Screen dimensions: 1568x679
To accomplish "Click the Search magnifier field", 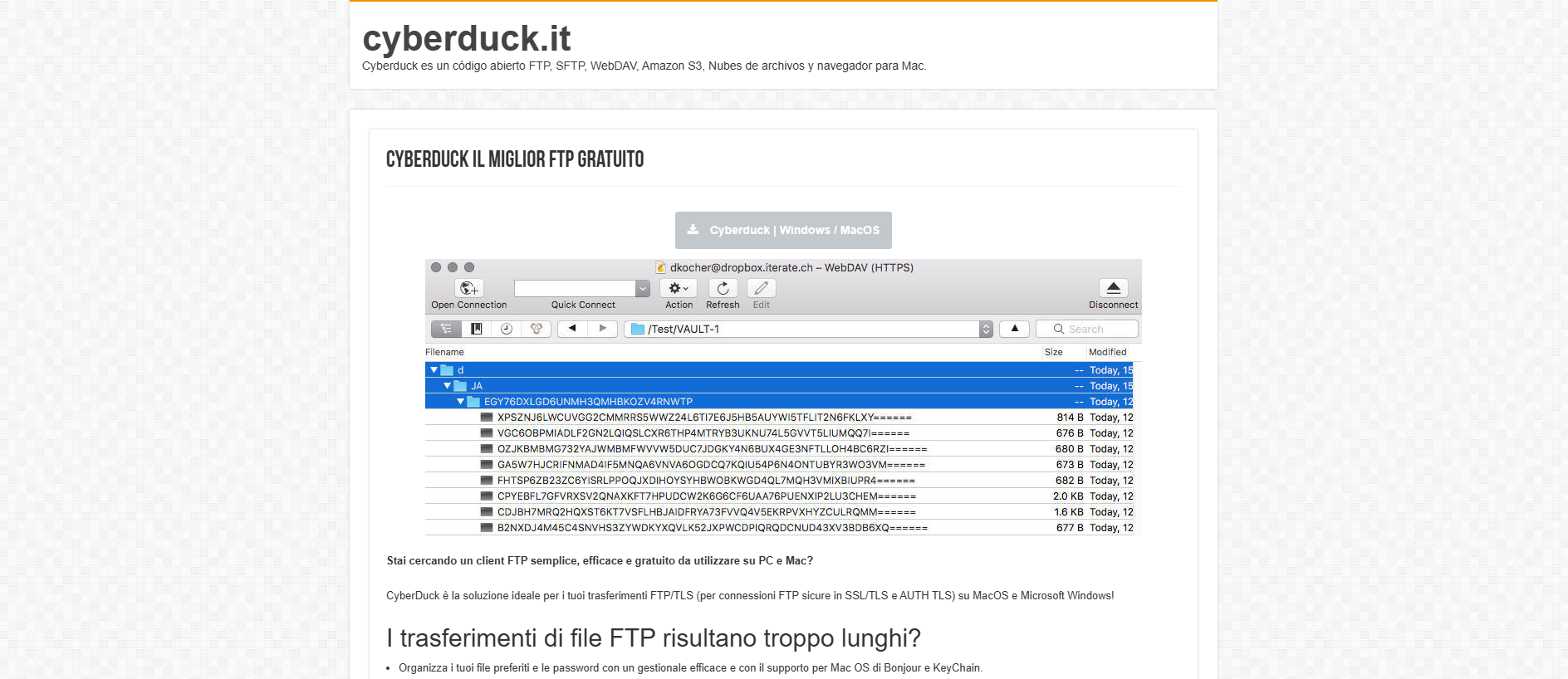I will tap(1086, 329).
